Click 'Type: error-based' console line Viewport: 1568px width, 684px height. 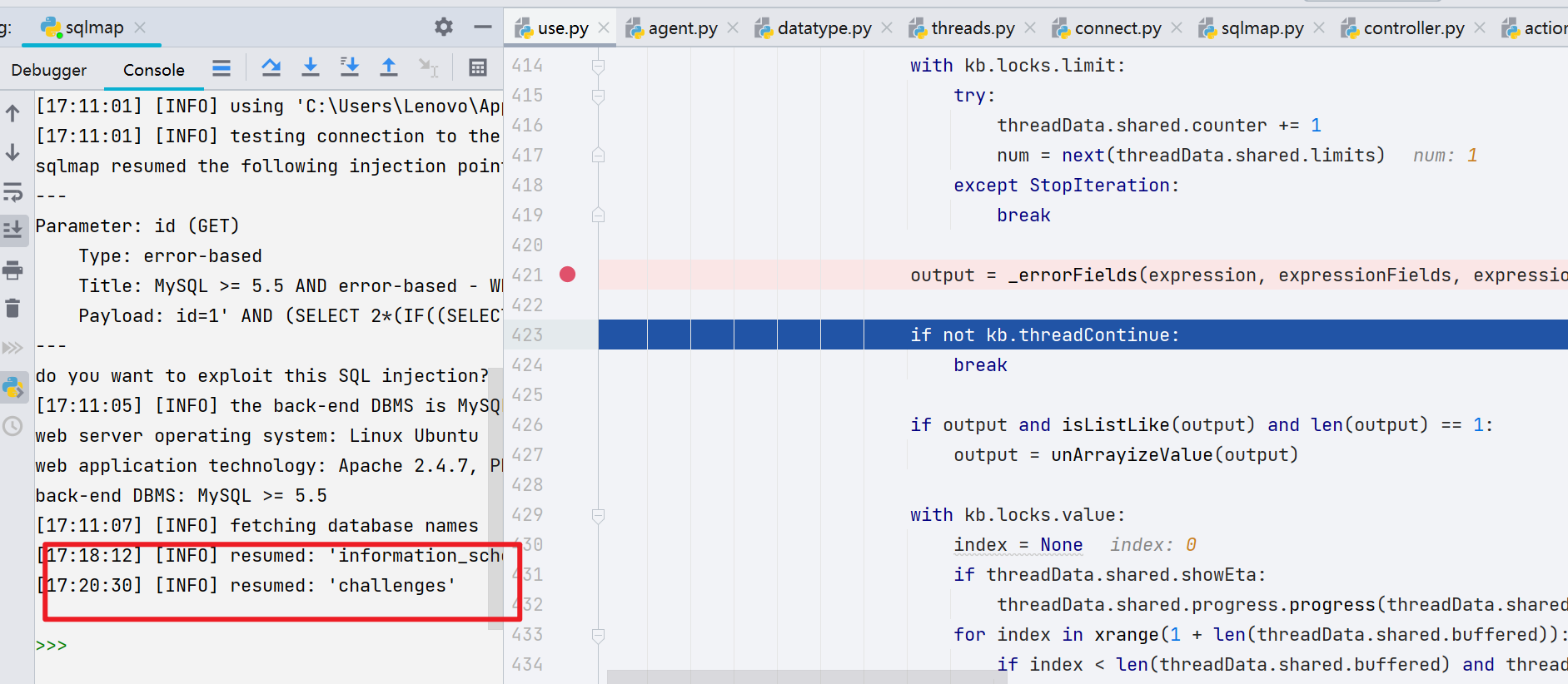(170, 255)
